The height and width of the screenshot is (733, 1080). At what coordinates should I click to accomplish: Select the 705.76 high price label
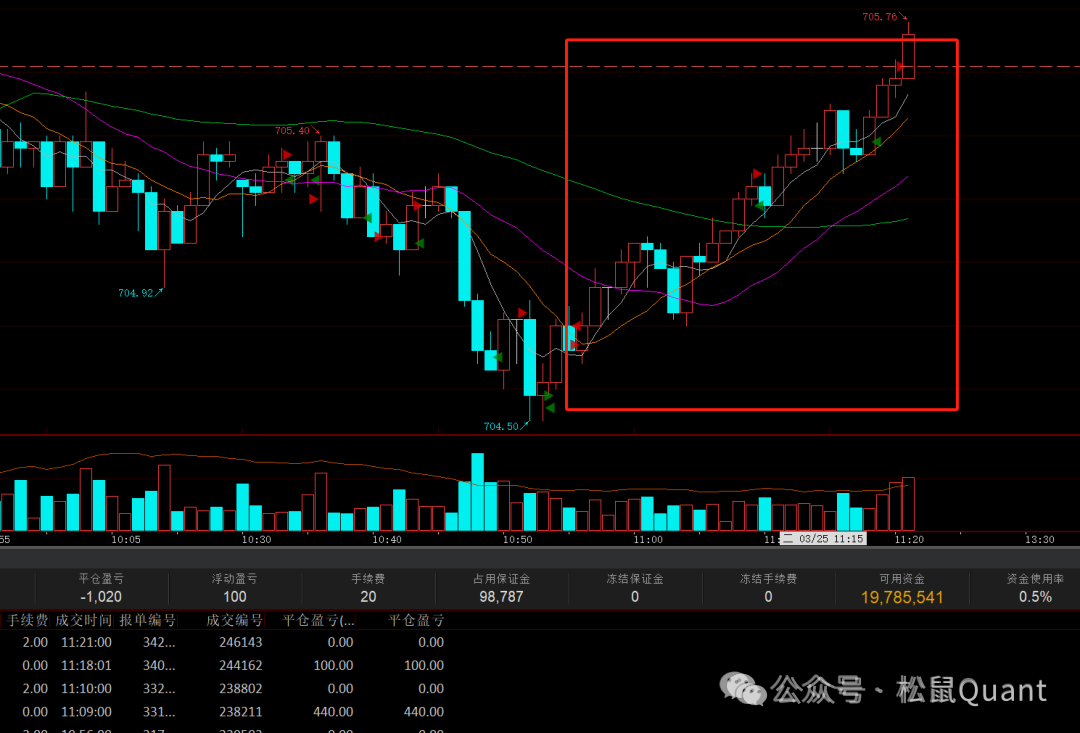[879, 16]
